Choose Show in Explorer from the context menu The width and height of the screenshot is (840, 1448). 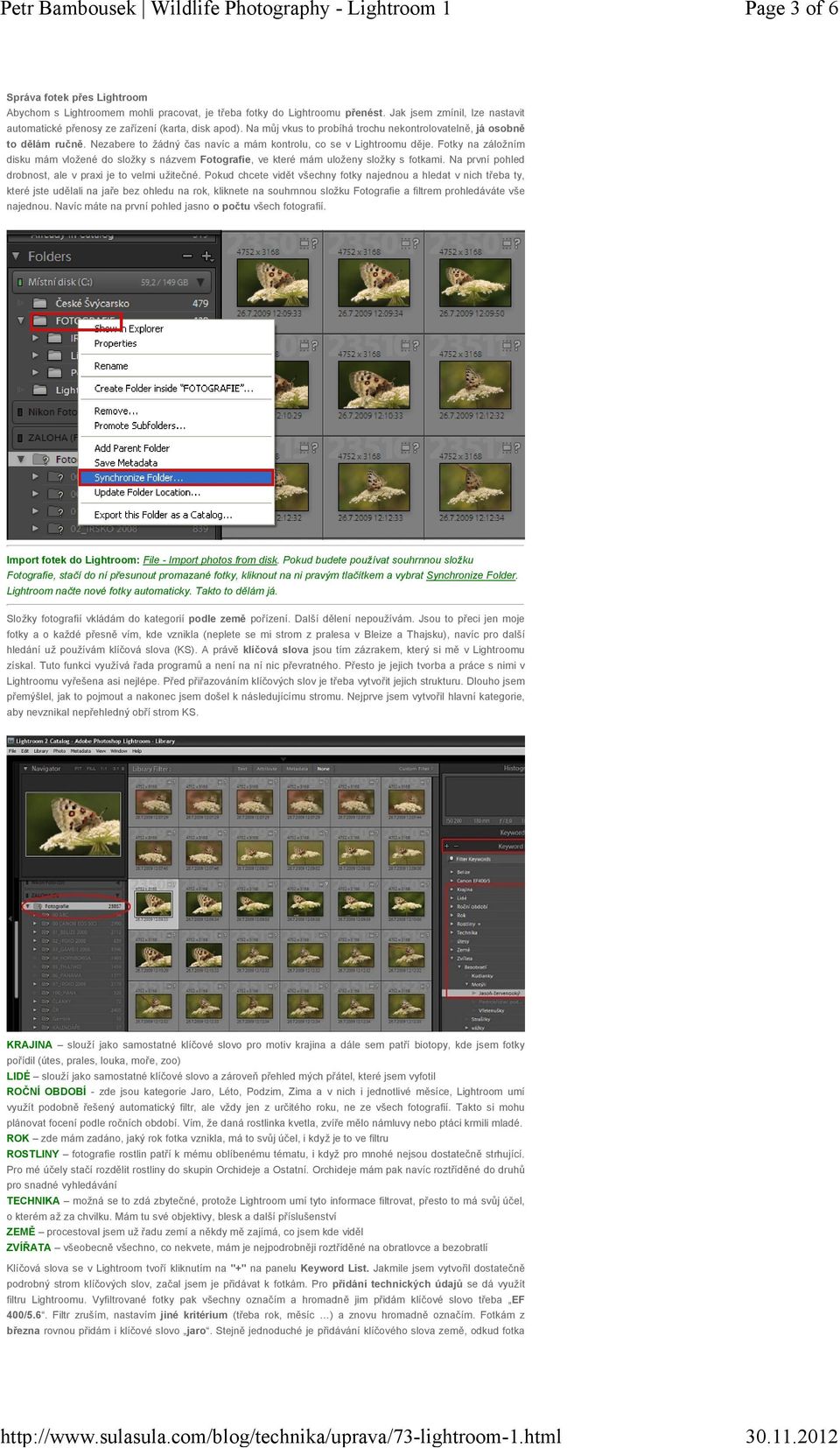(129, 328)
